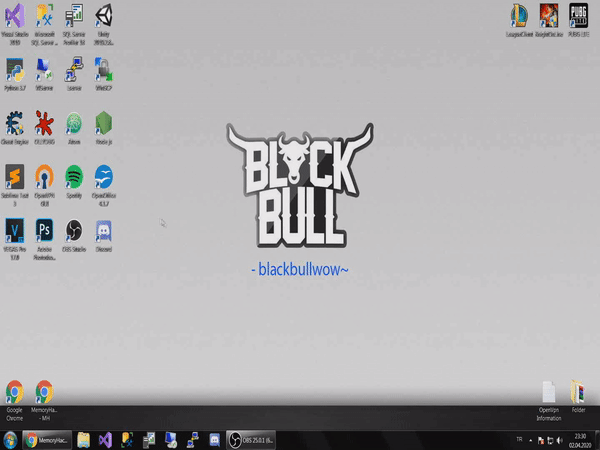Select the Unity desktop shortcut

(104, 24)
